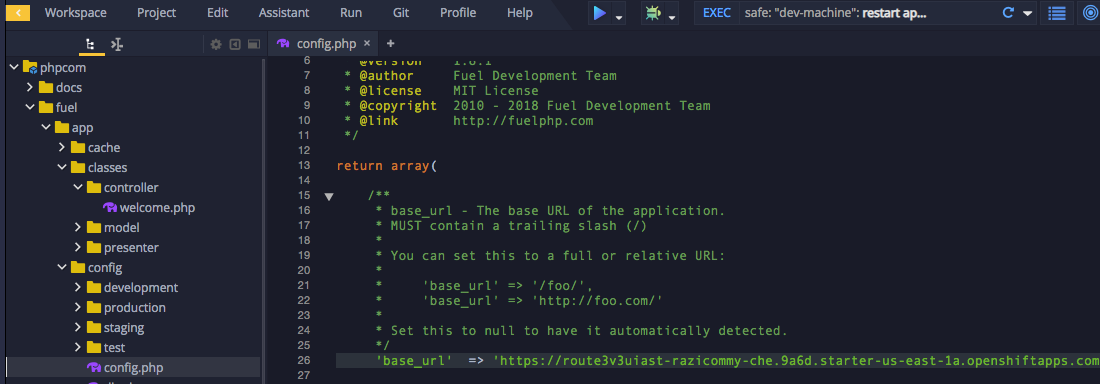Maximize the explorer panel icon
Screen dimensions: 1100x384
coord(253,44)
